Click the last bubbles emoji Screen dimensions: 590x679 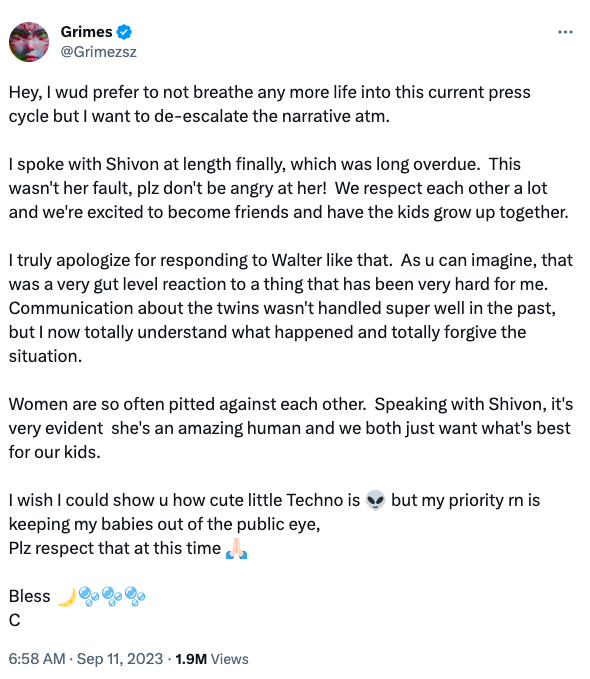[x=135, y=597]
